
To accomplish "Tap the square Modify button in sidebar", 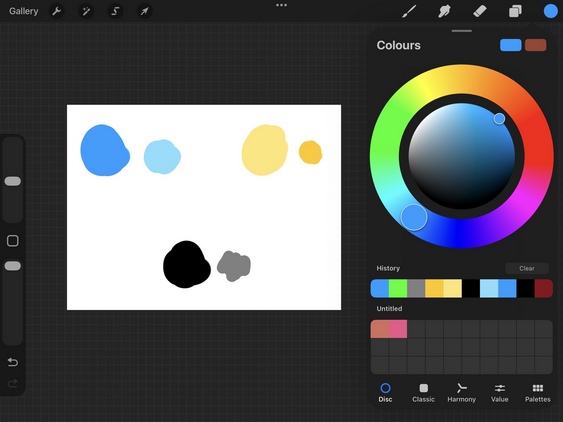I will (13, 241).
